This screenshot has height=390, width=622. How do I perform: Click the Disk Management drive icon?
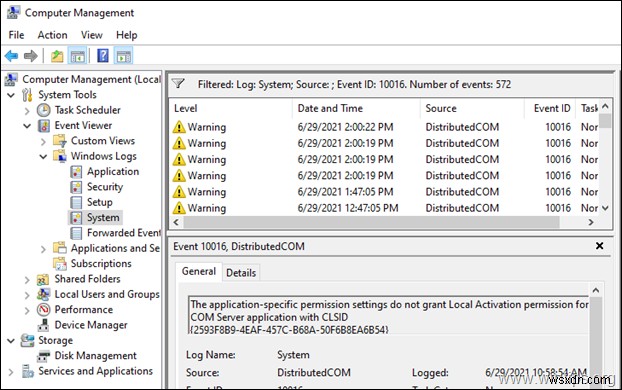[x=43, y=356]
